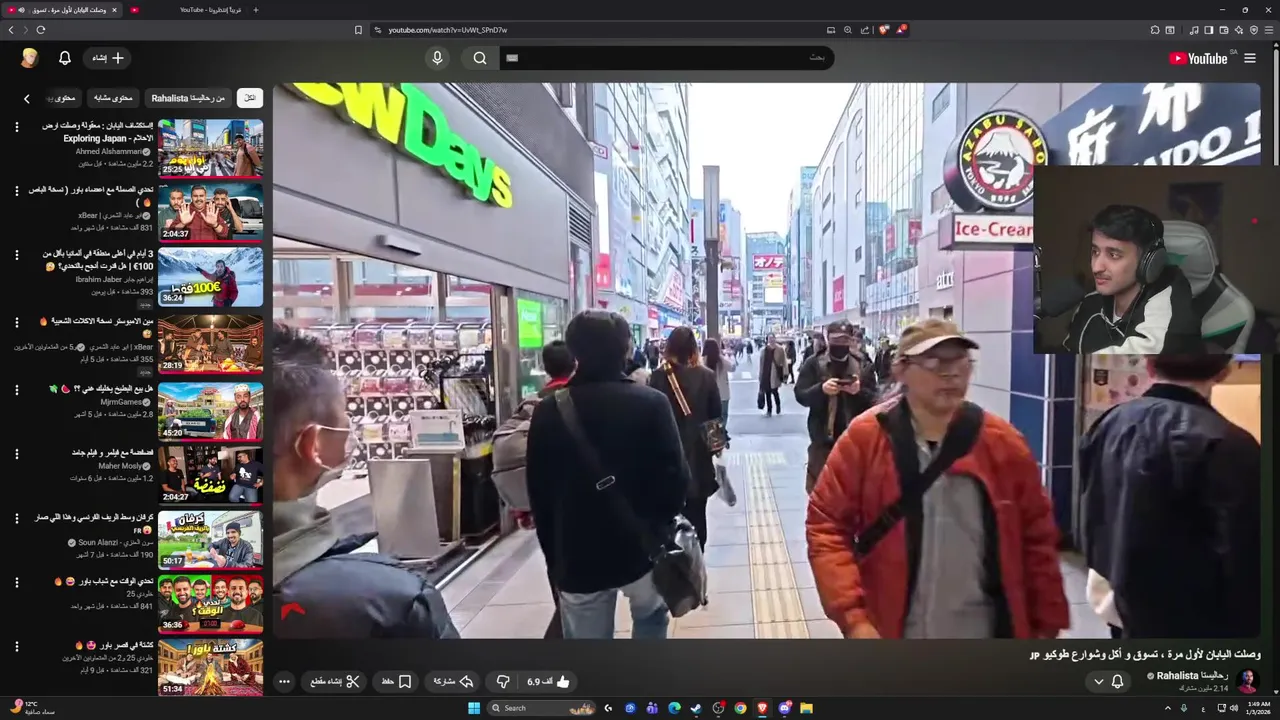Viewport: 1280px width, 720px height.
Task: Go to the YouTube home logo
Action: 1198,58
